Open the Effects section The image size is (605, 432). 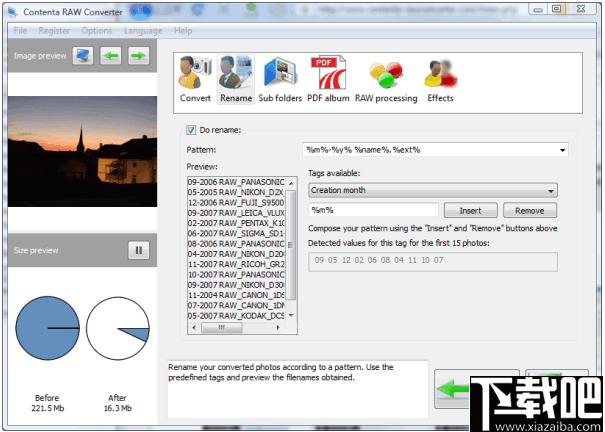click(x=440, y=81)
